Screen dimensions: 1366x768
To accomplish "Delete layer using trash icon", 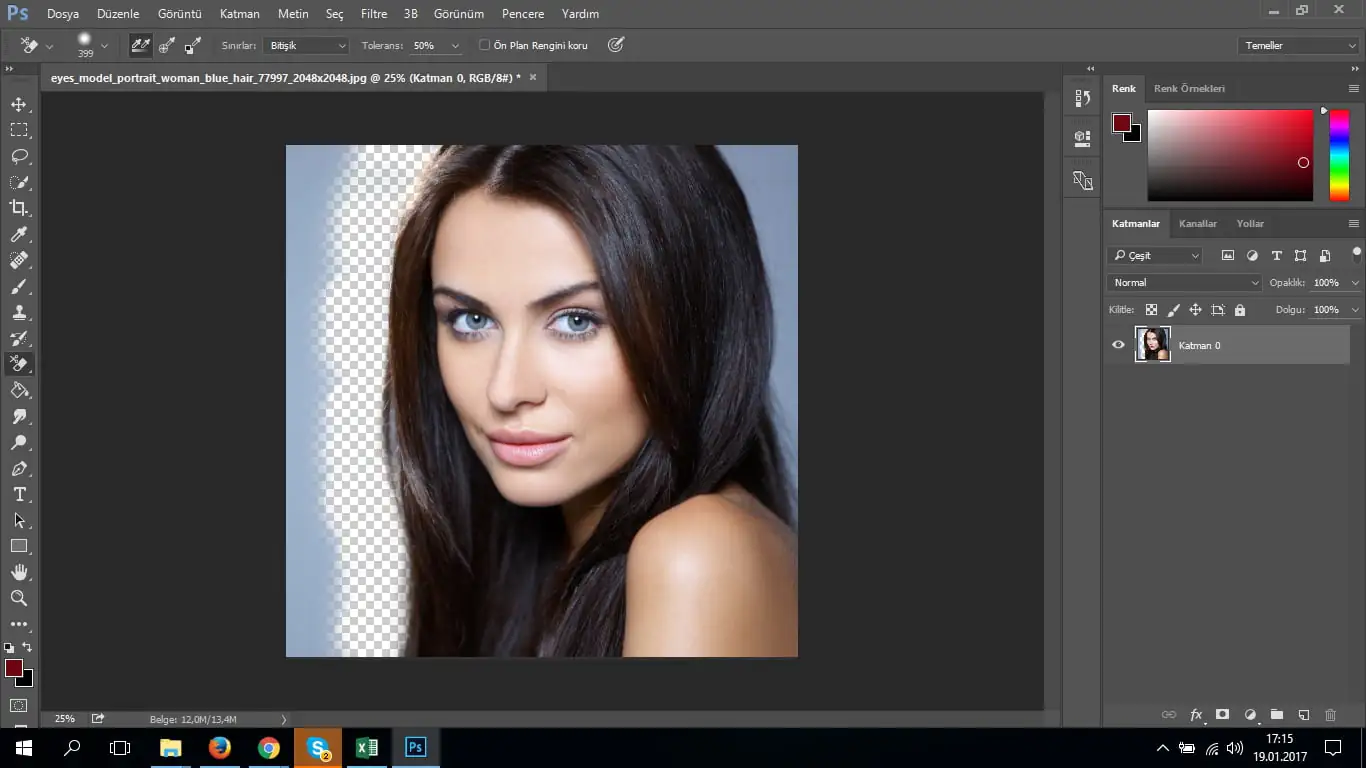I will pyautogui.click(x=1330, y=715).
